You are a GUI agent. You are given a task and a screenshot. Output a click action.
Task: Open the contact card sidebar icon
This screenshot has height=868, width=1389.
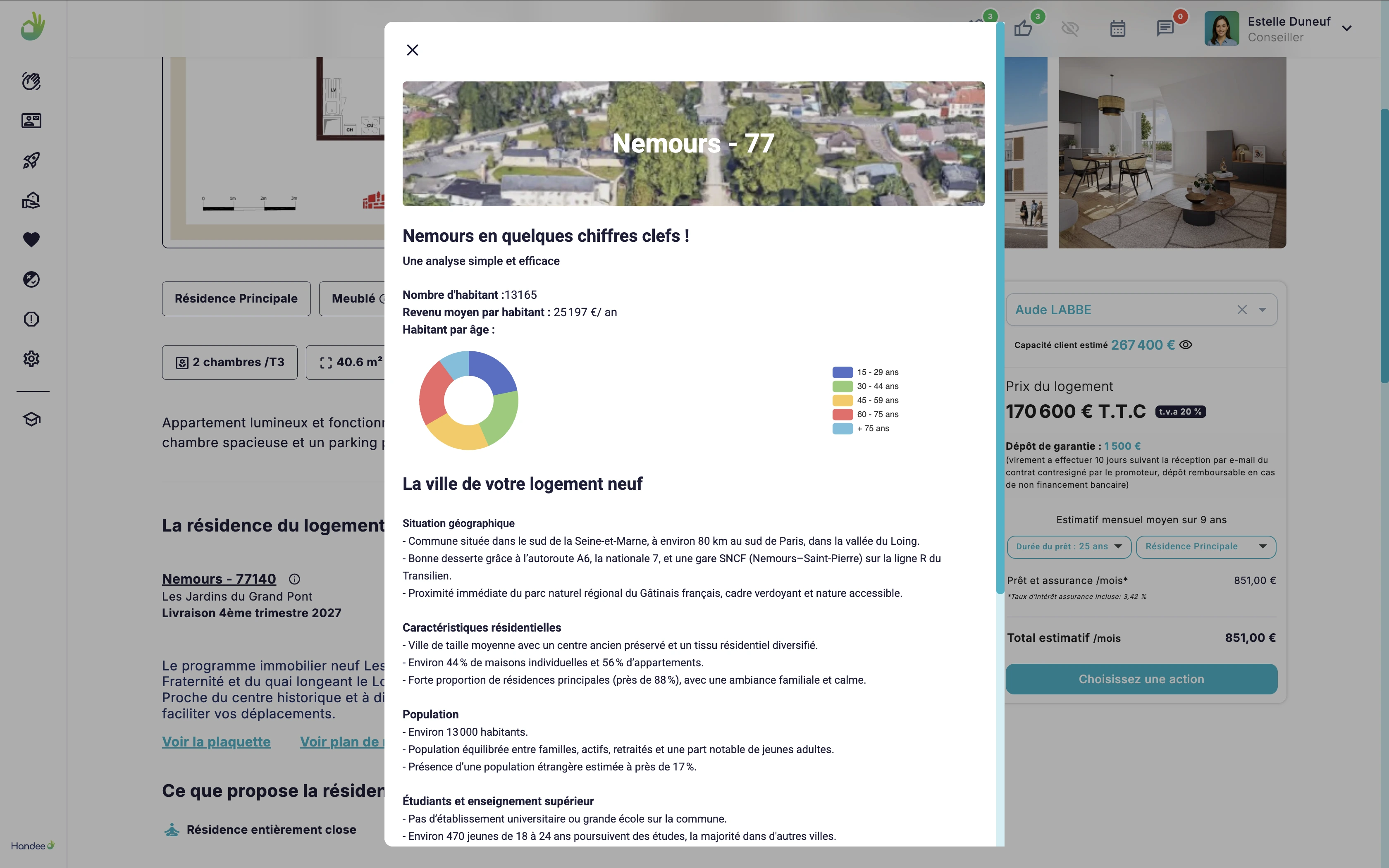click(31, 121)
